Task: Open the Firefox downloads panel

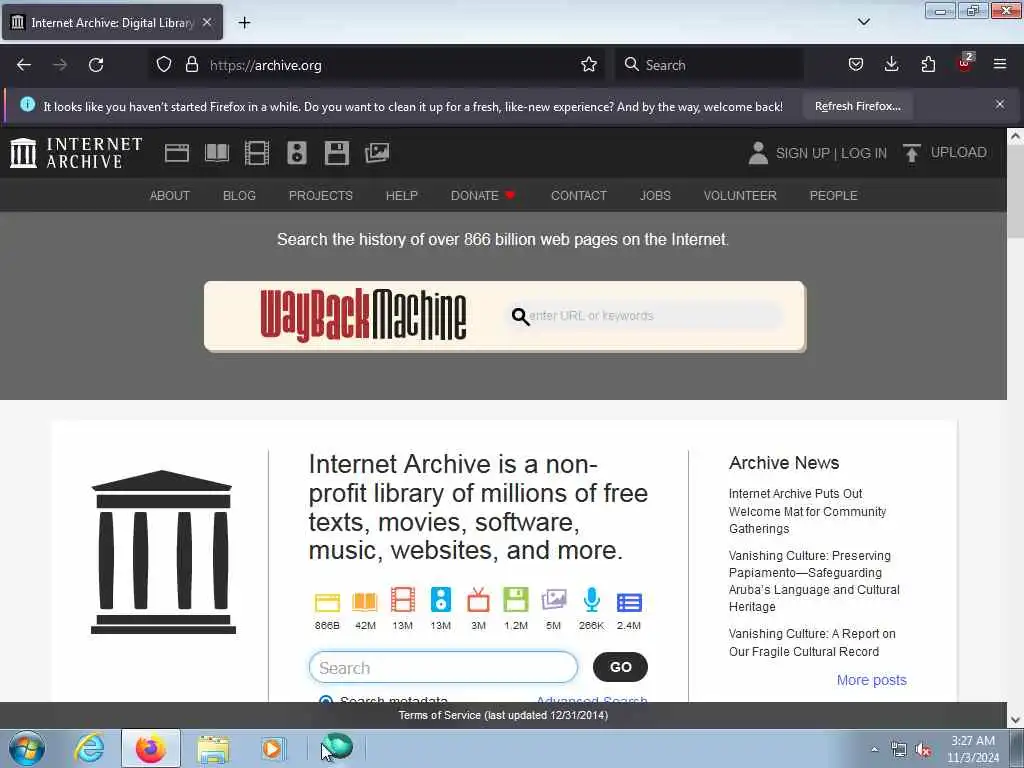Action: coord(891,65)
